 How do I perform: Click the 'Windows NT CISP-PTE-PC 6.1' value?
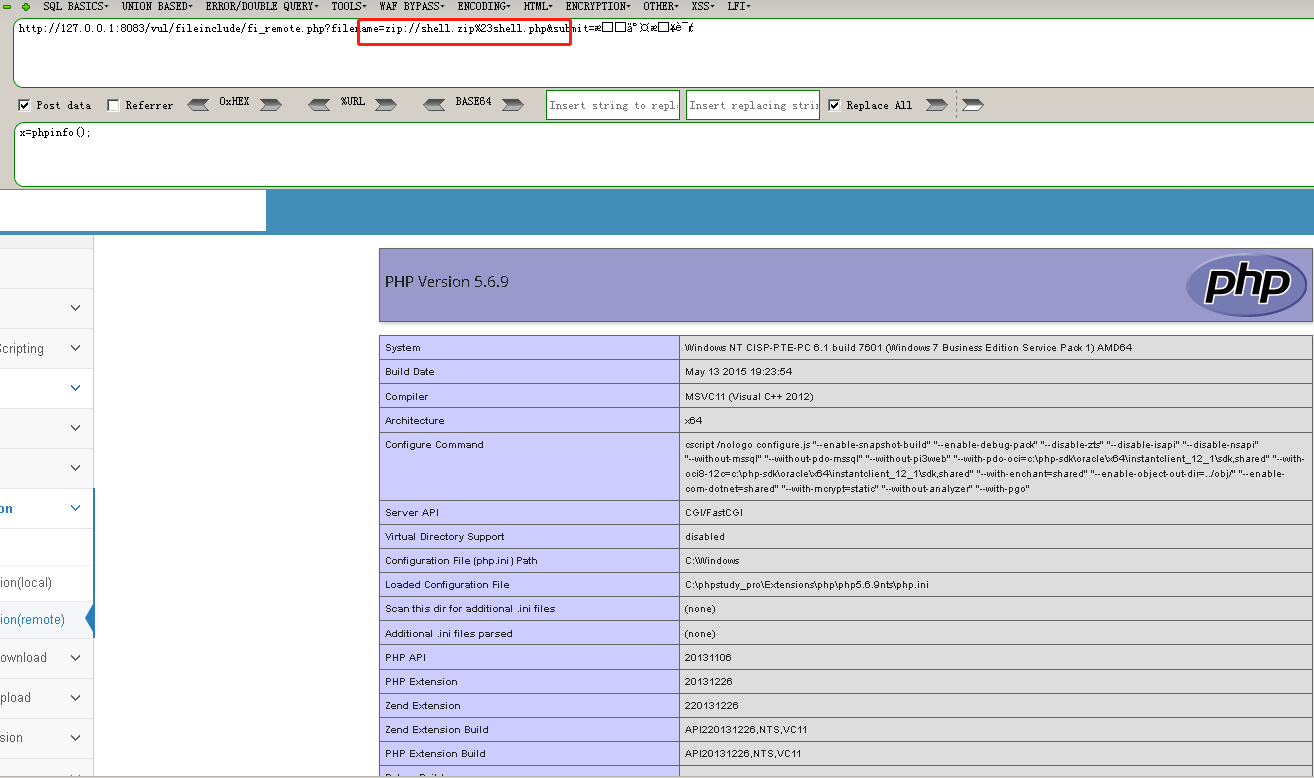click(x=908, y=348)
